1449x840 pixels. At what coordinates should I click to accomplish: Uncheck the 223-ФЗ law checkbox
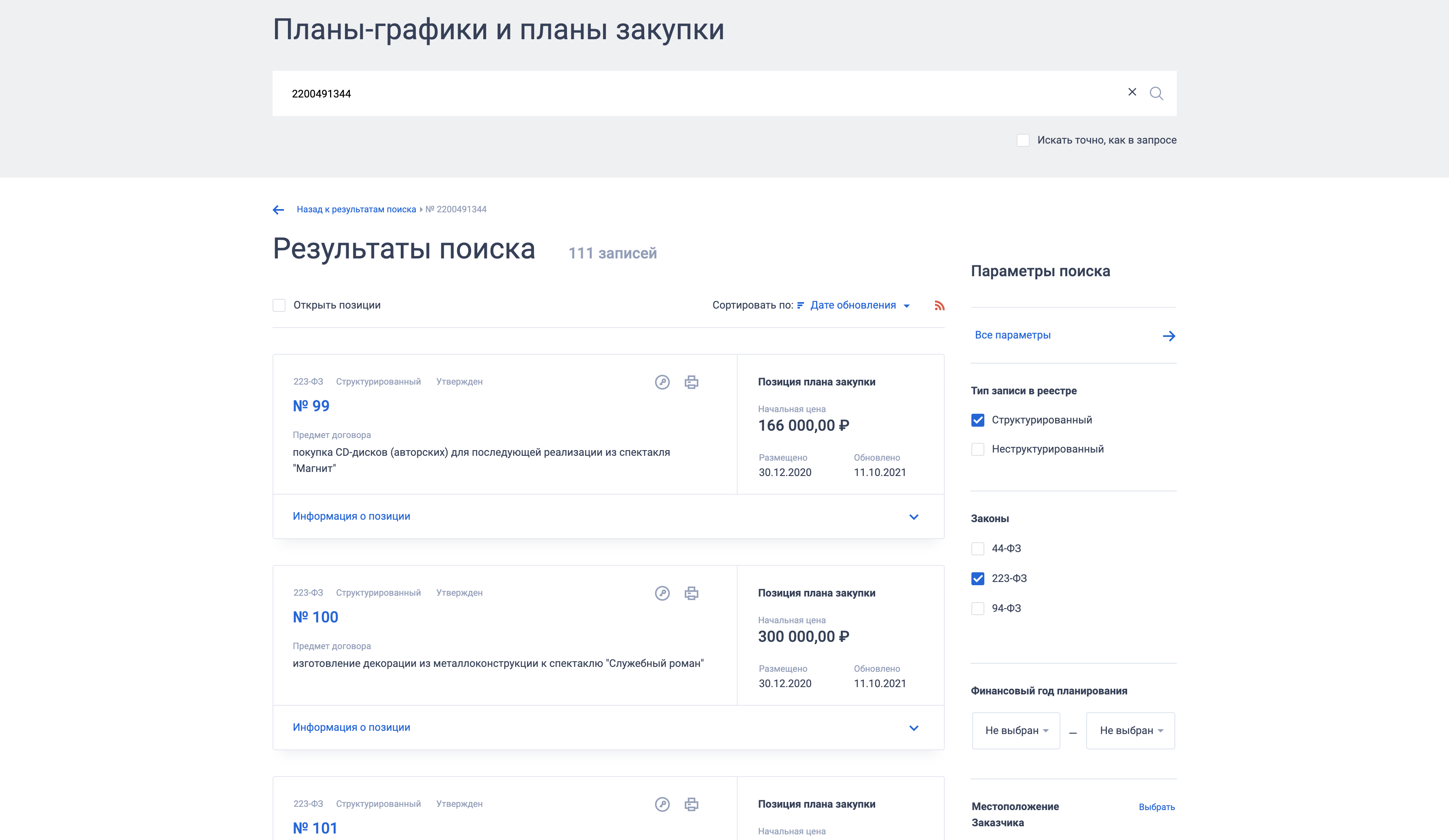(x=977, y=578)
